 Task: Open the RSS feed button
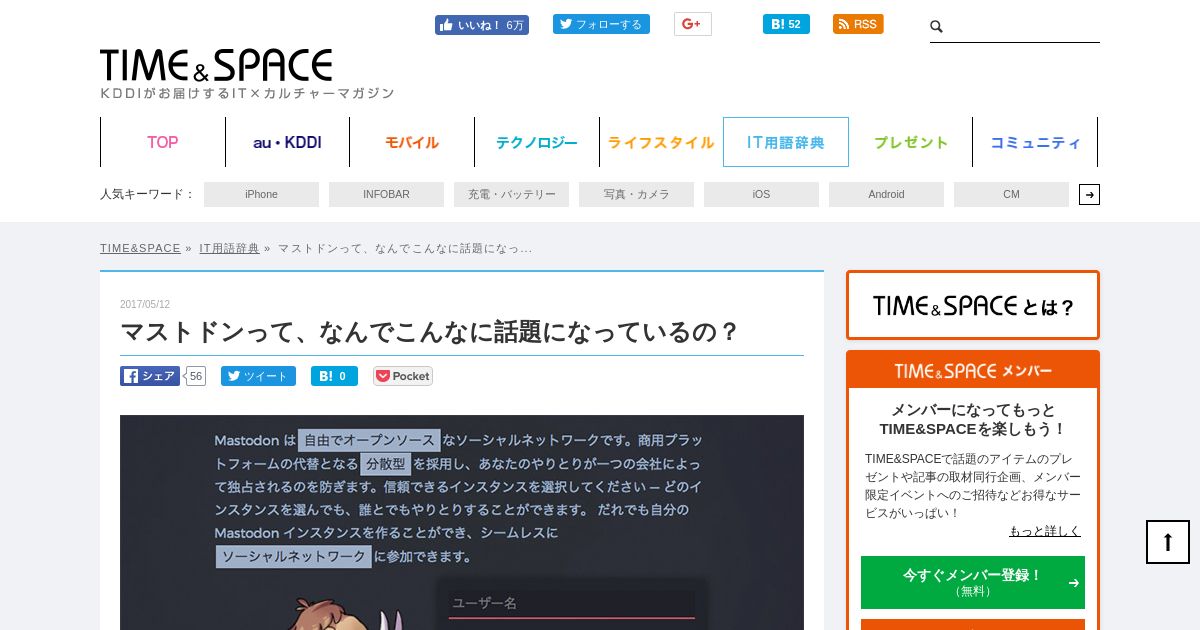click(x=858, y=24)
